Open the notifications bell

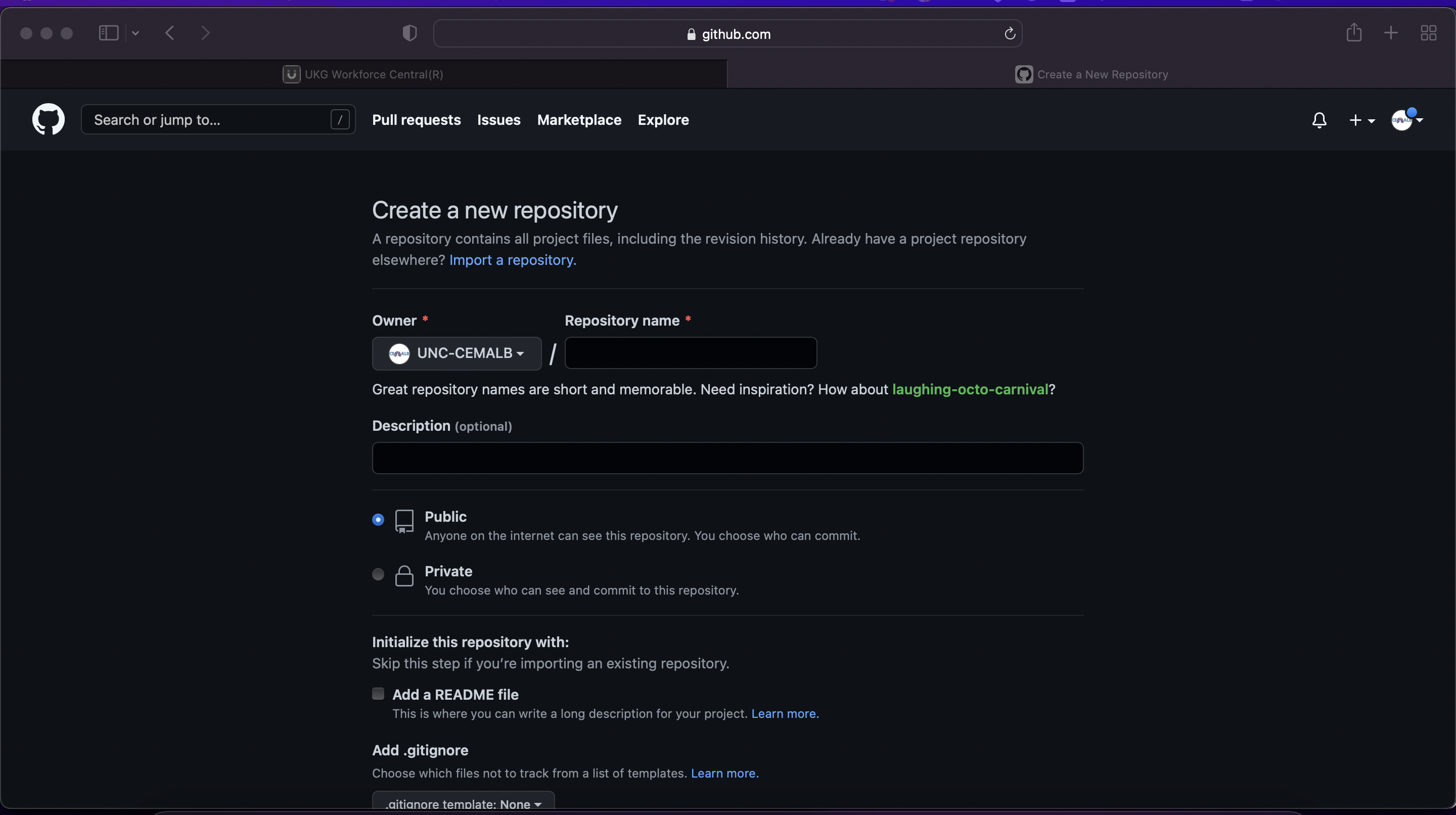point(1318,120)
